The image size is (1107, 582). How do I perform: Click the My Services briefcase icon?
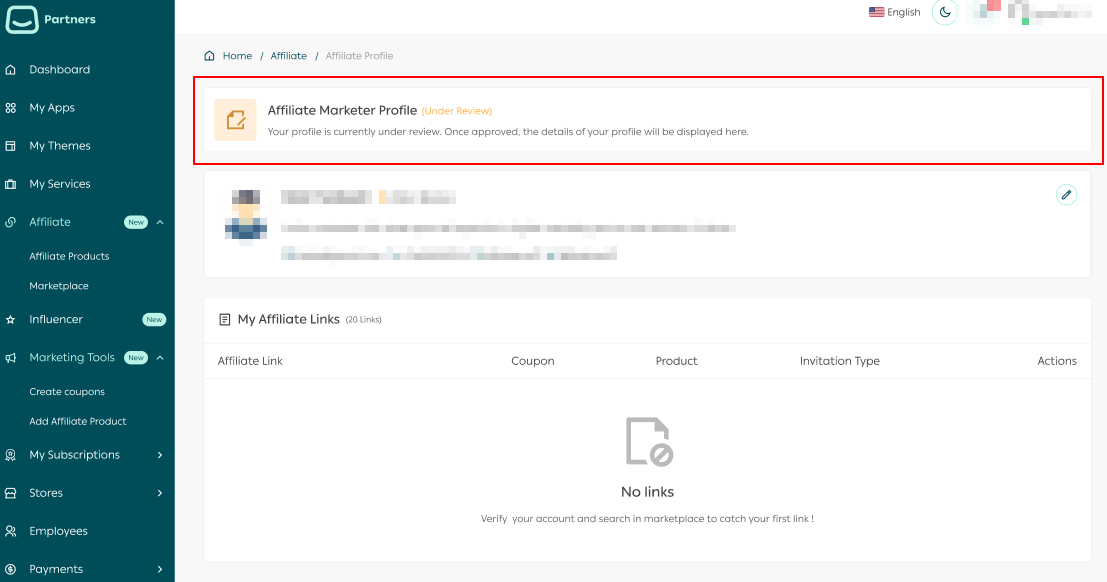coord(11,184)
